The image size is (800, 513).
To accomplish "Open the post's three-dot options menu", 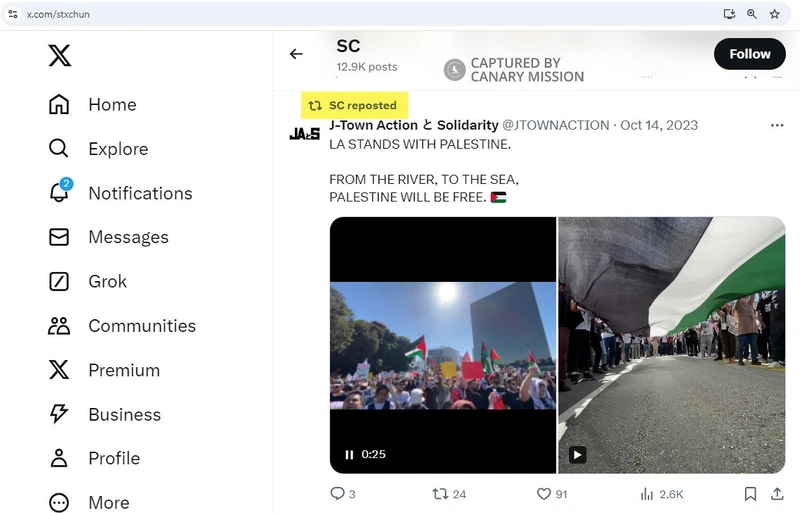I will pyautogui.click(x=777, y=126).
